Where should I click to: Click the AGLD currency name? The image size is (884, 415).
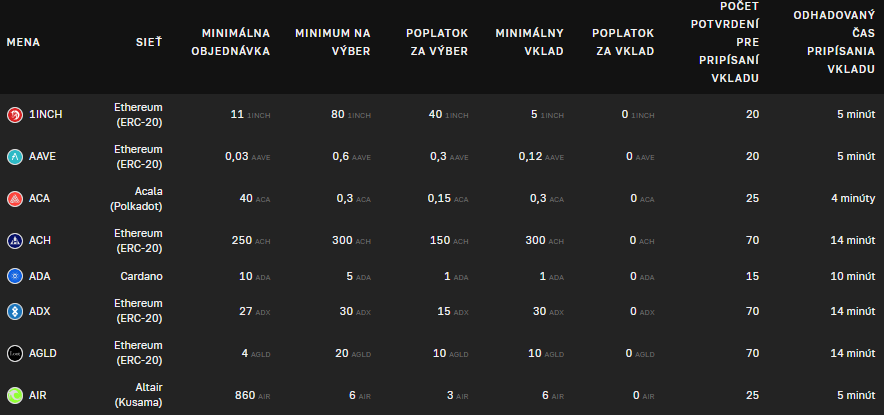(44, 353)
